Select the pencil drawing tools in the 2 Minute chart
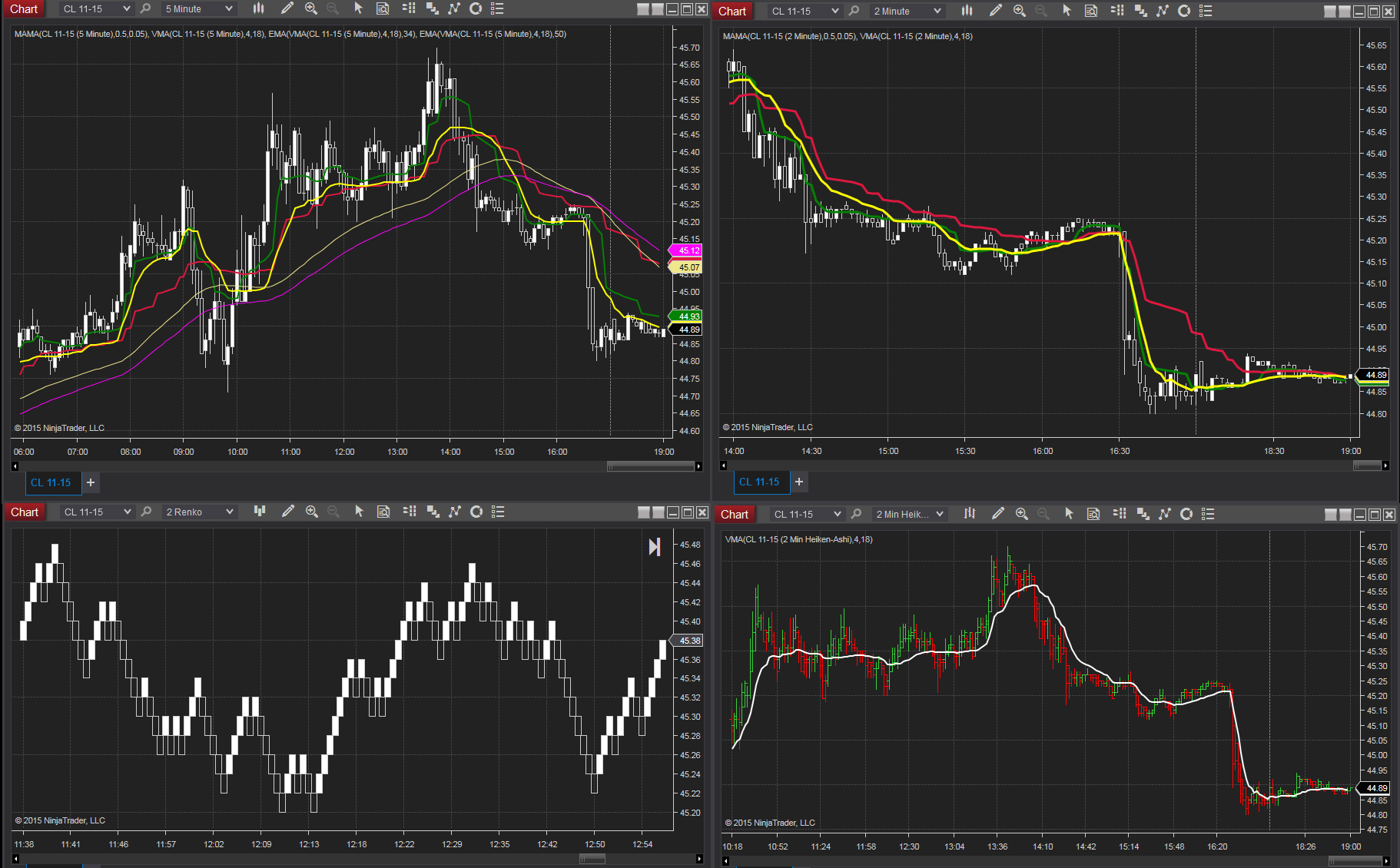 click(x=996, y=11)
